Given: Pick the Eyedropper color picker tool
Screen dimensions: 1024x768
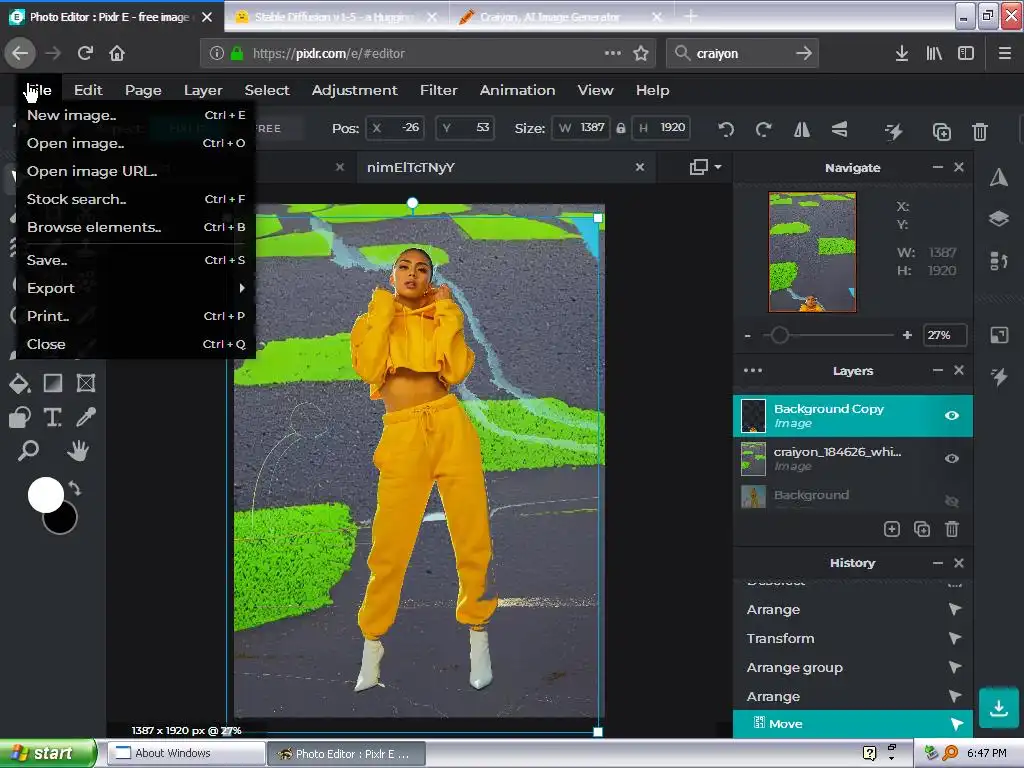Looking at the screenshot, I should 86,417.
